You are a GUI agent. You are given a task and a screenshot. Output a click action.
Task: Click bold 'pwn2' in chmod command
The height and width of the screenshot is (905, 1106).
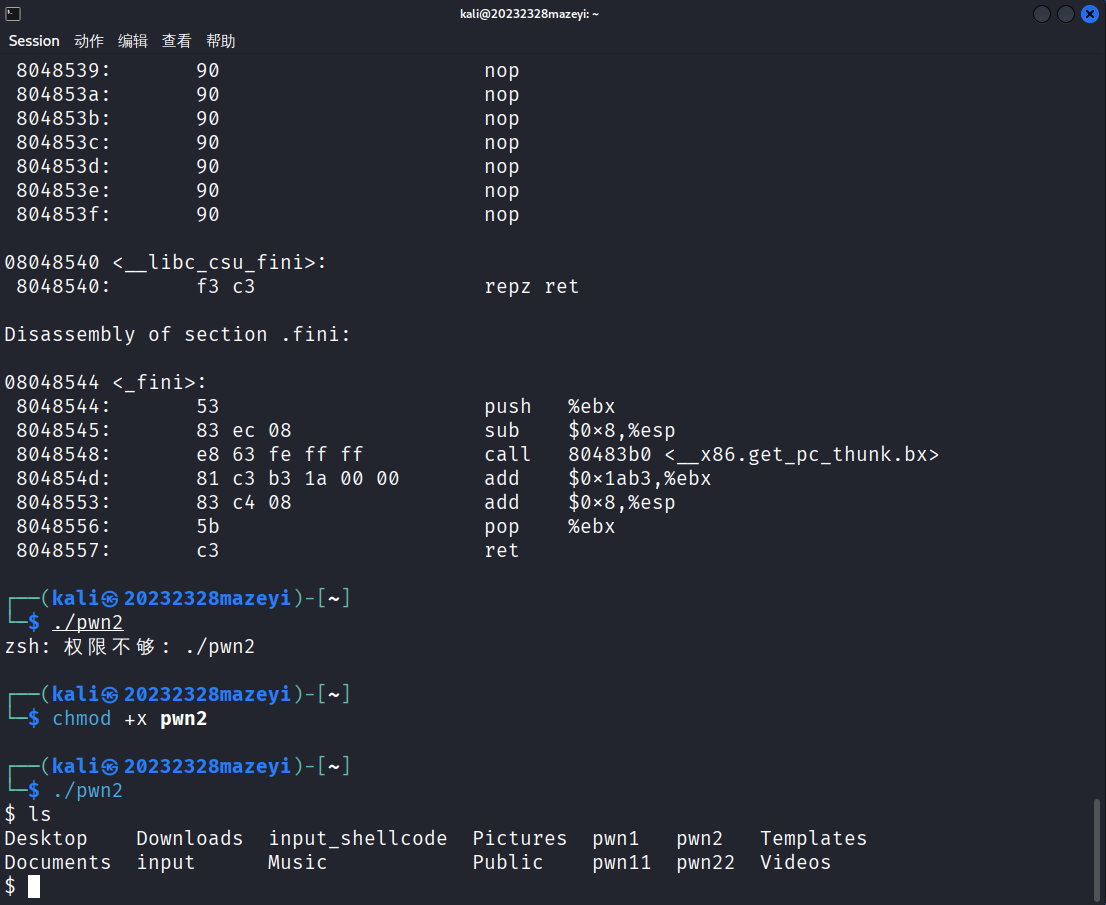[183, 718]
